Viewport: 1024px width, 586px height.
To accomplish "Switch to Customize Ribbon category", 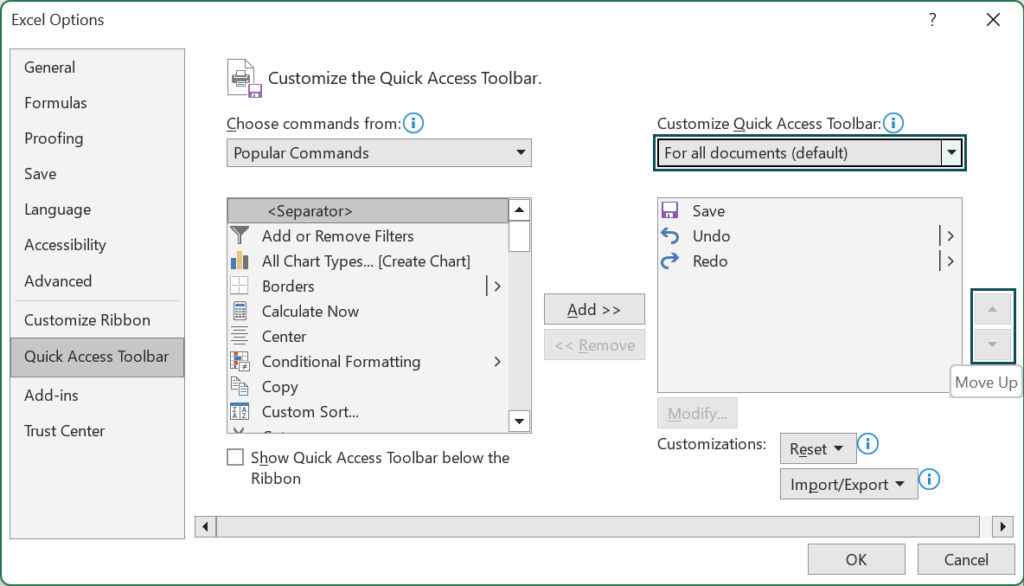I will click(97, 320).
